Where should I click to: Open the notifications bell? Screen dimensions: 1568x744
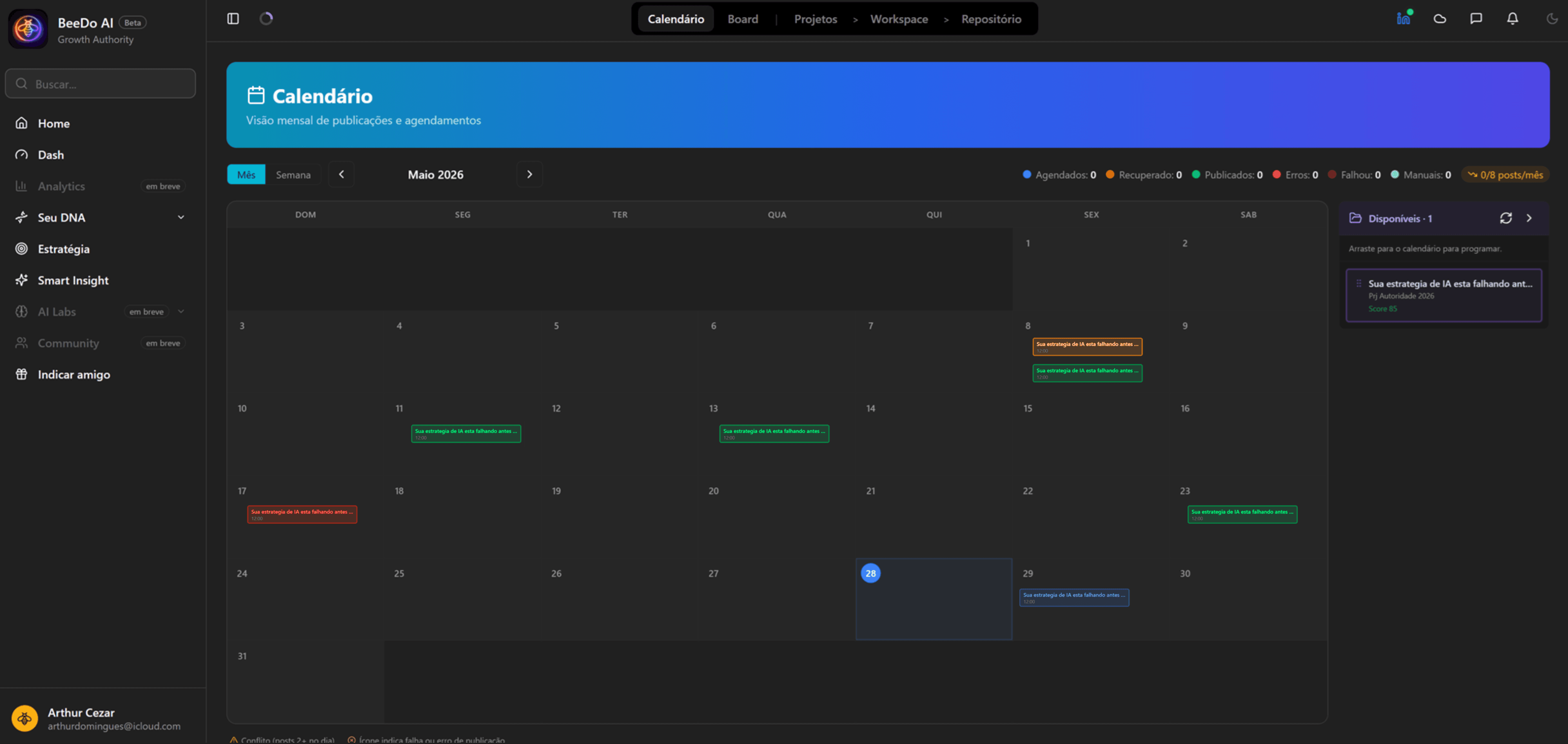pyautogui.click(x=1512, y=19)
